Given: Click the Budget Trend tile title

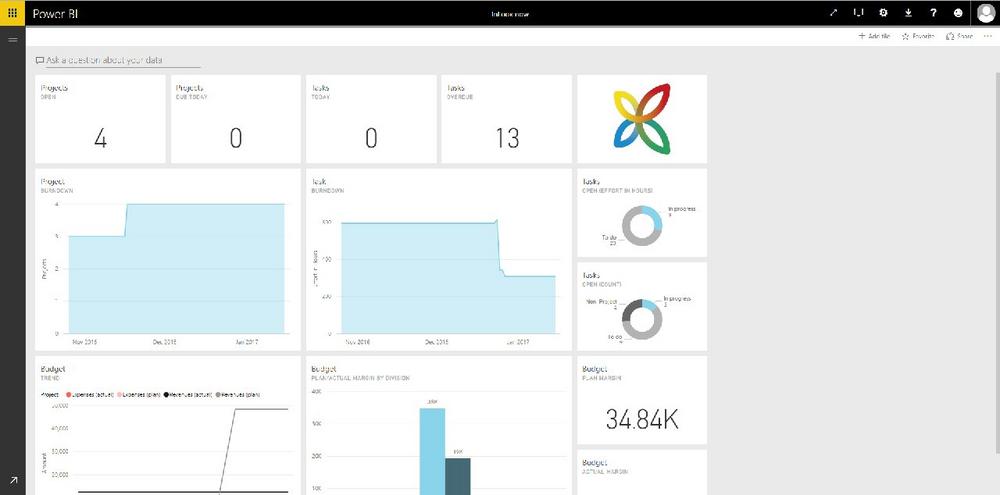Looking at the screenshot, I should (52, 369).
